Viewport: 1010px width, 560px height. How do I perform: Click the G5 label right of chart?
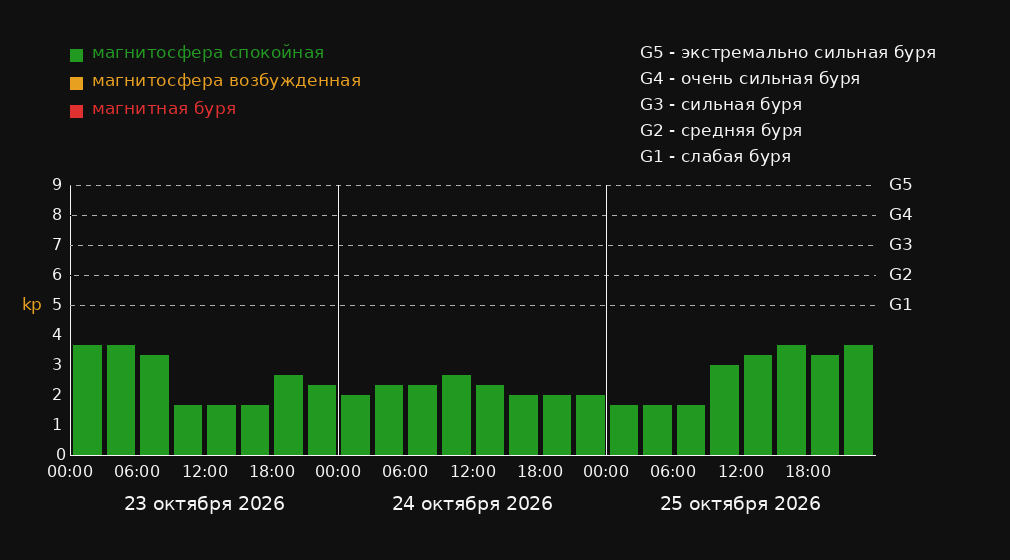(x=900, y=185)
